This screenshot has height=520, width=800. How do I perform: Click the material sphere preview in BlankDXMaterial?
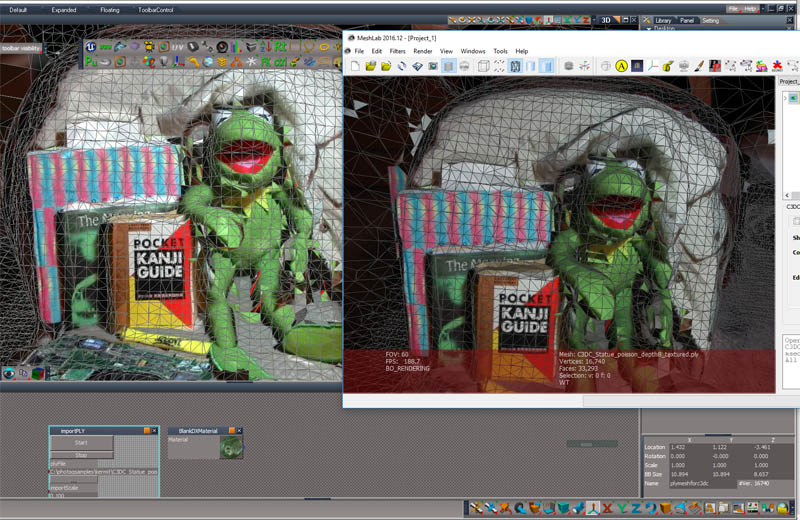coord(231,448)
